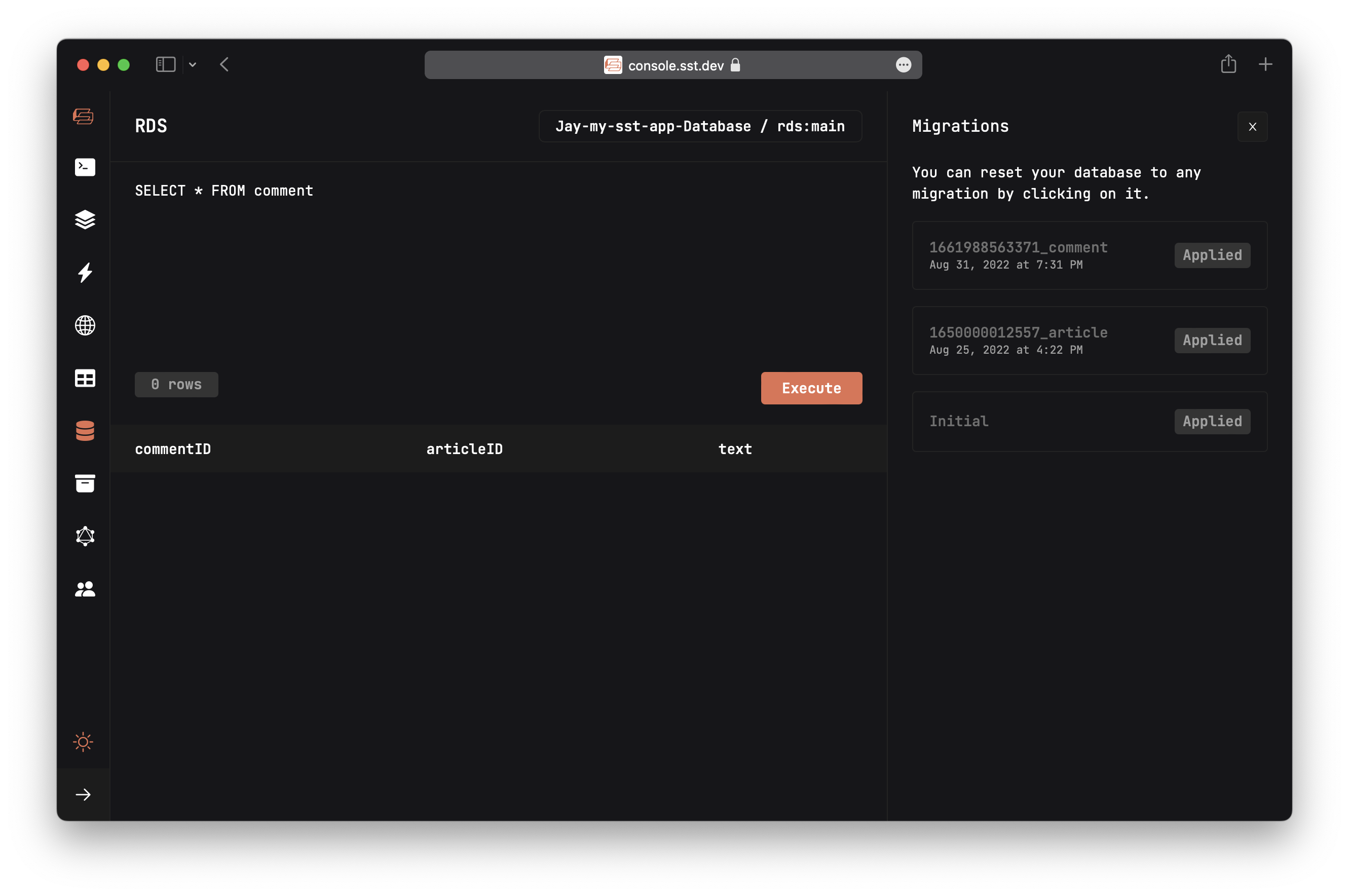
Task: Click the RDS database icon in sidebar
Action: pos(85,431)
